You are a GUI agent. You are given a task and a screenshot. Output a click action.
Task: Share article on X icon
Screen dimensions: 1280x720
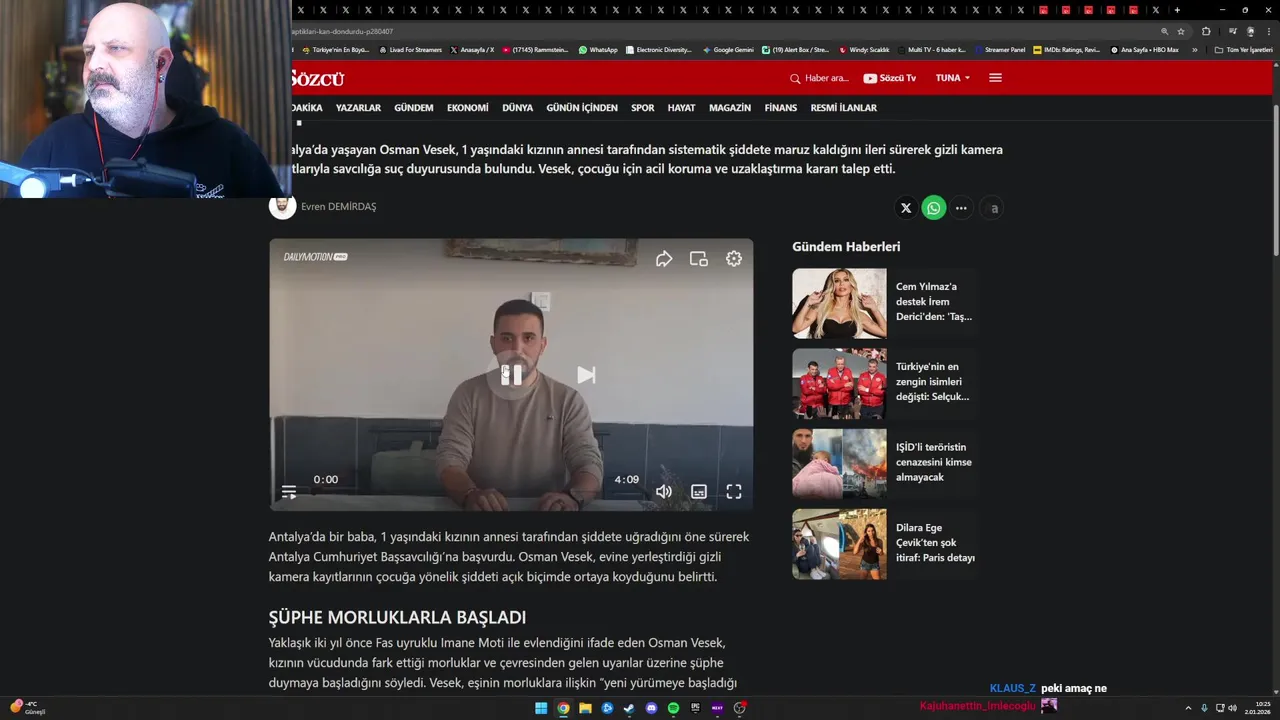pos(906,208)
